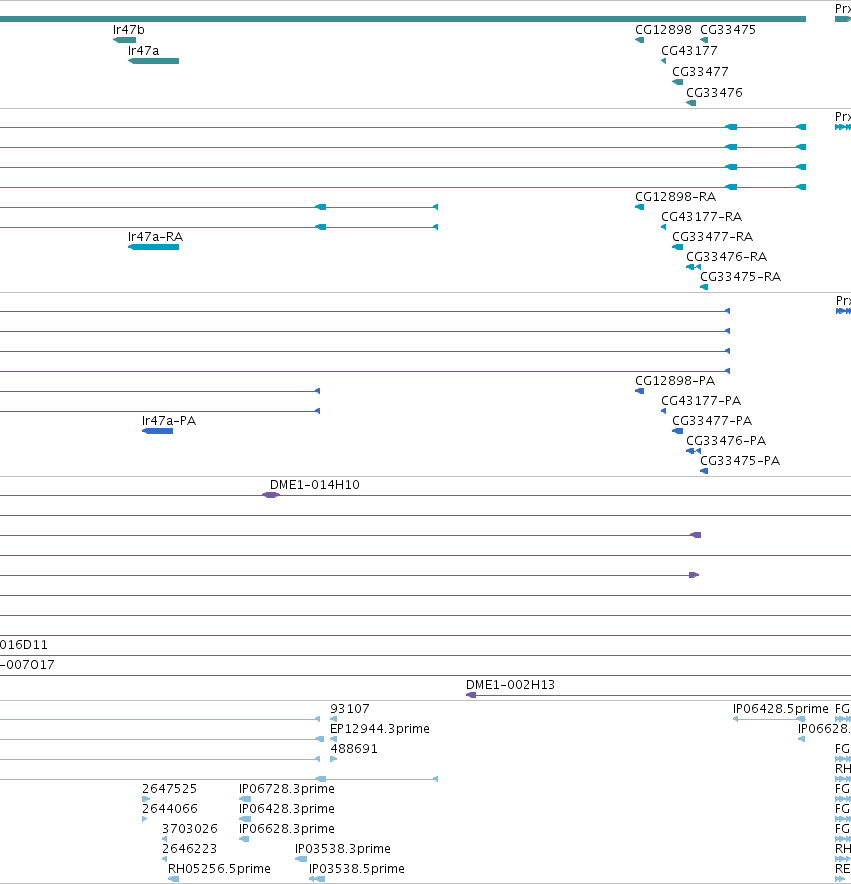Image resolution: width=851 pixels, height=884 pixels.
Task: Click the 93107 alignment arrow
Action: [x=333, y=719]
